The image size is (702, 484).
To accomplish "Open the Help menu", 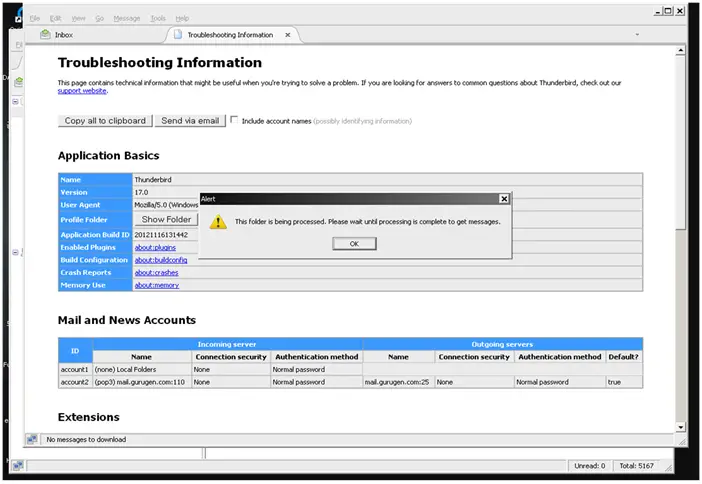I will pos(182,18).
